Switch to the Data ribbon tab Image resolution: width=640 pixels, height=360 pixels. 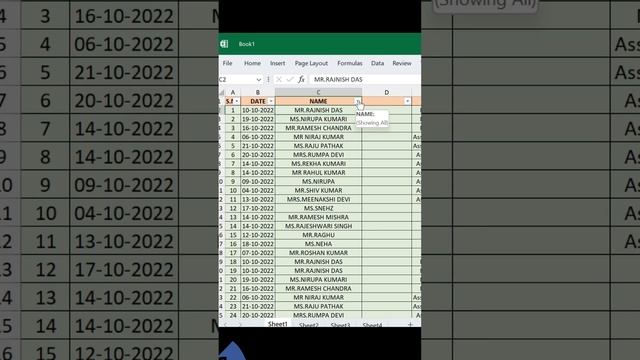pyautogui.click(x=377, y=63)
